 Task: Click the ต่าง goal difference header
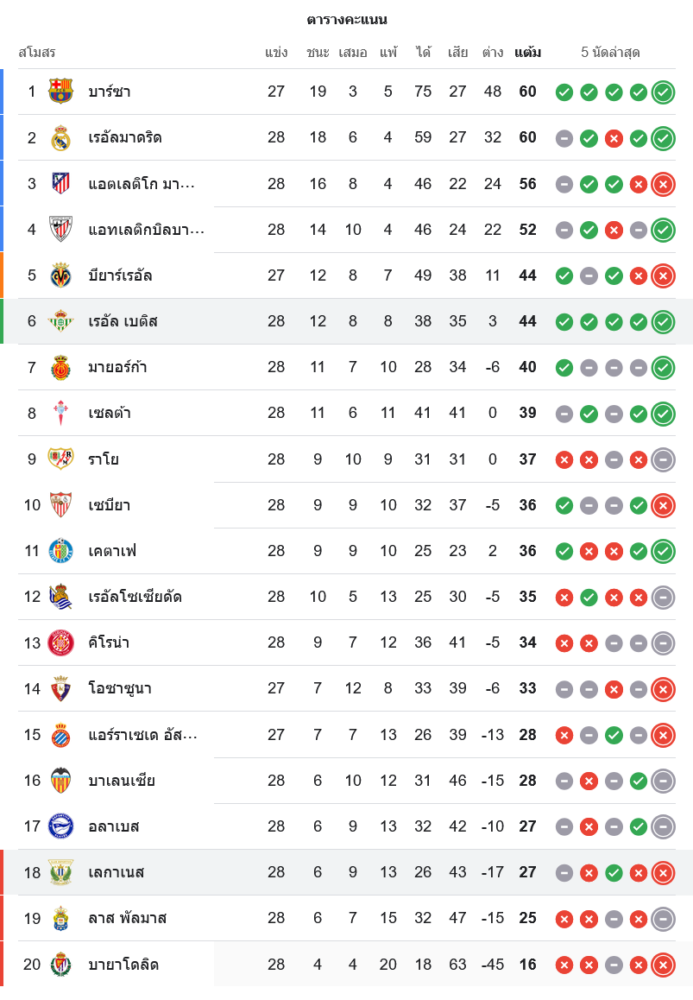click(x=492, y=52)
